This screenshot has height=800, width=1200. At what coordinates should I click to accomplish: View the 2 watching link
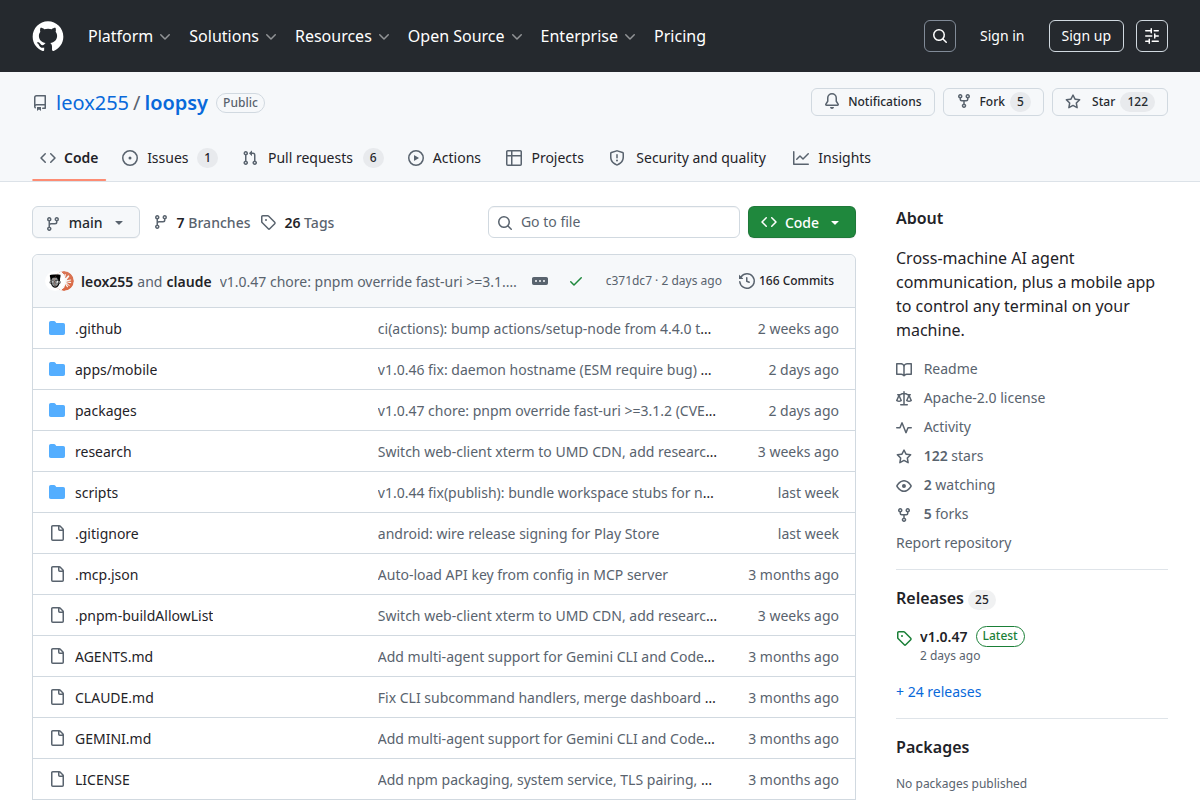coord(946,485)
